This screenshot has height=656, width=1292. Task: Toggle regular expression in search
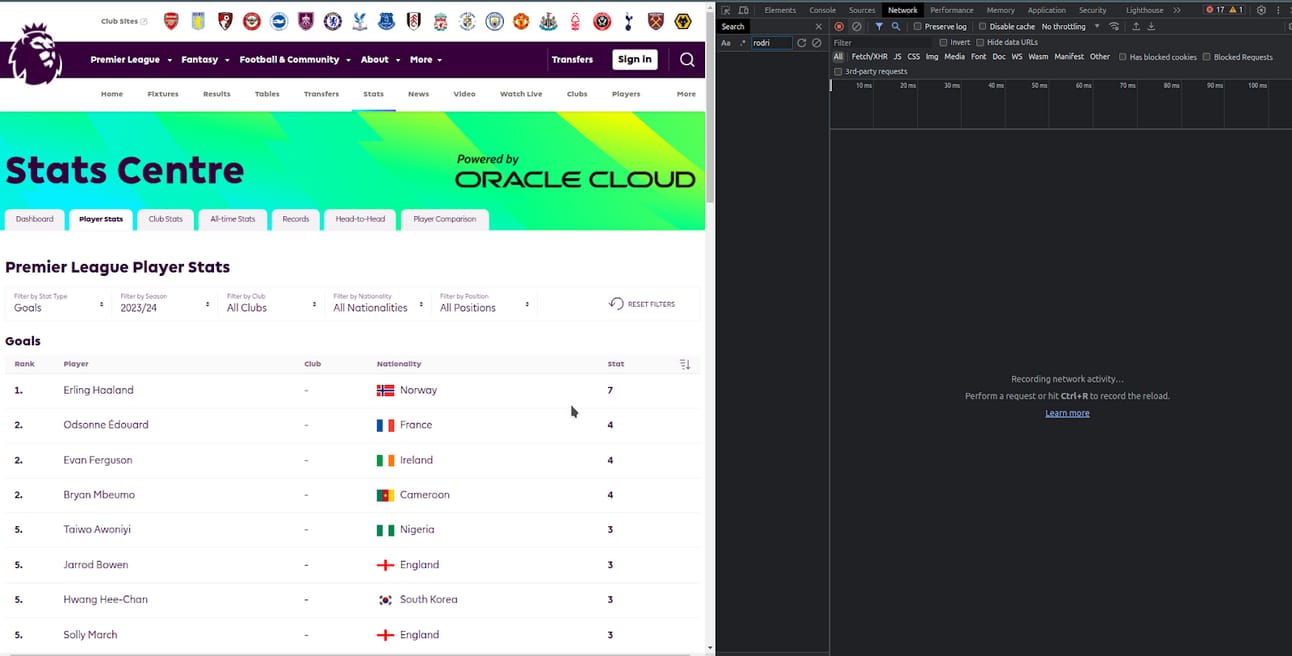pyautogui.click(x=743, y=43)
